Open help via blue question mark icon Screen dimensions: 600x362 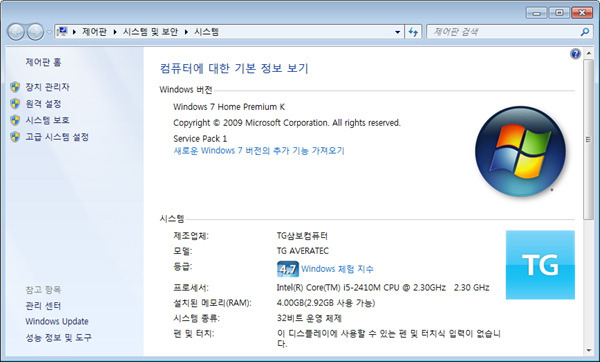coord(575,54)
